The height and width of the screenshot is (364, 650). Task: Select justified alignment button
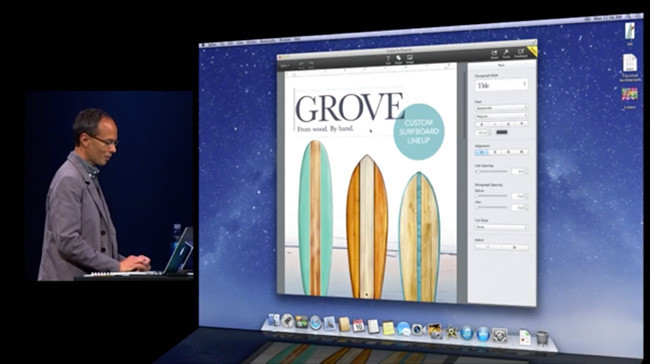[x=521, y=152]
